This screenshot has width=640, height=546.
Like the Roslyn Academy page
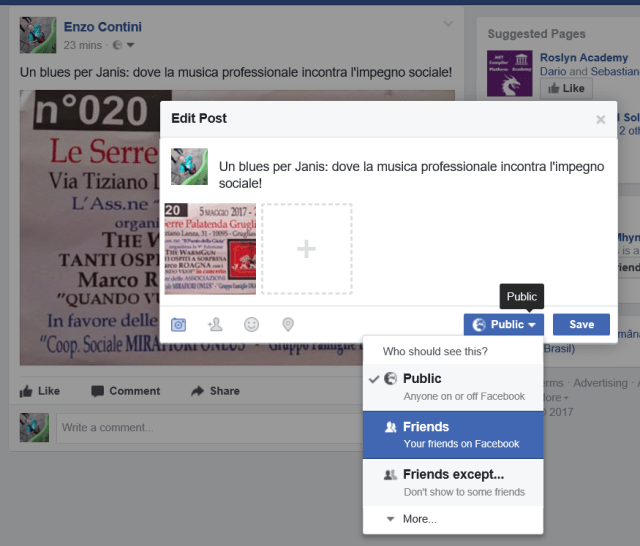566,88
